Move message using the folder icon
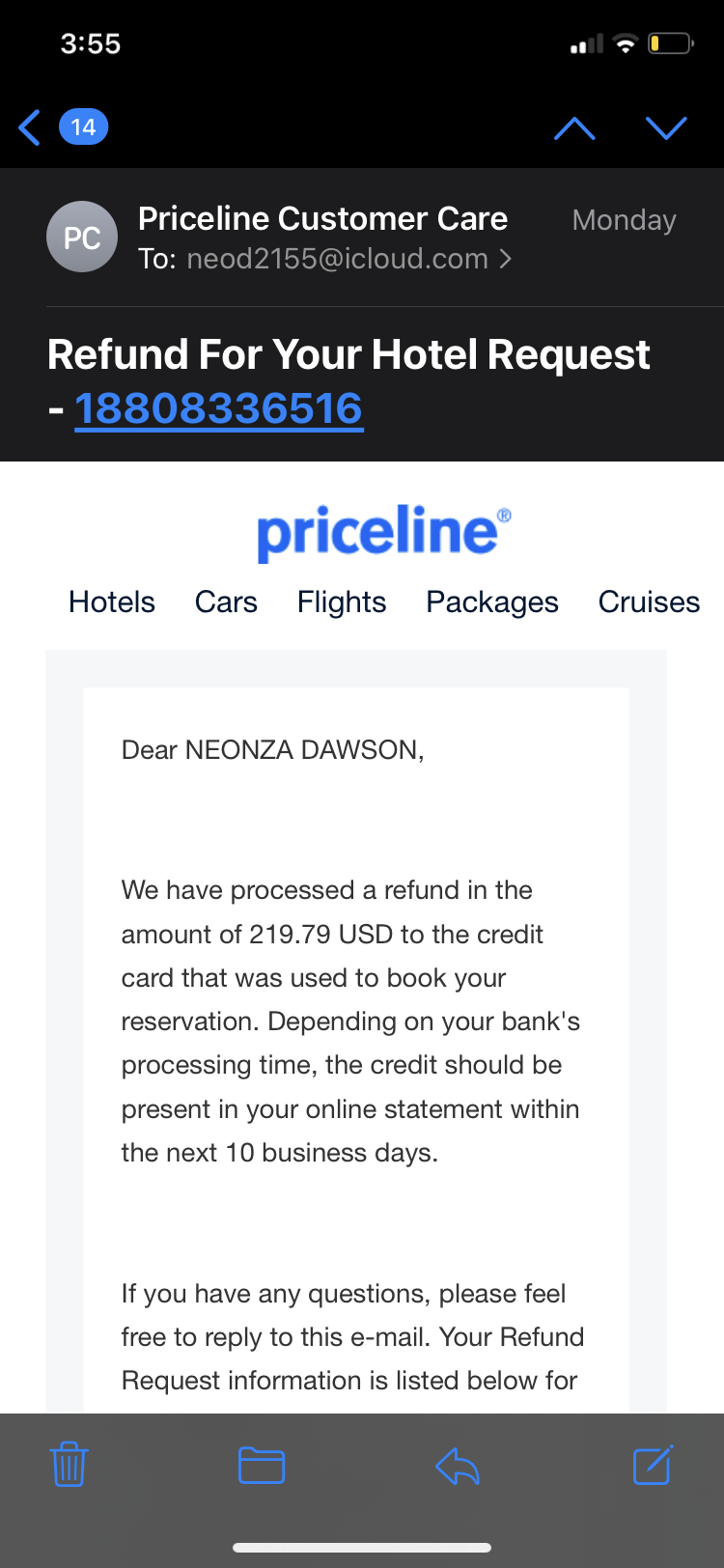Image resolution: width=724 pixels, height=1568 pixels. [262, 1465]
